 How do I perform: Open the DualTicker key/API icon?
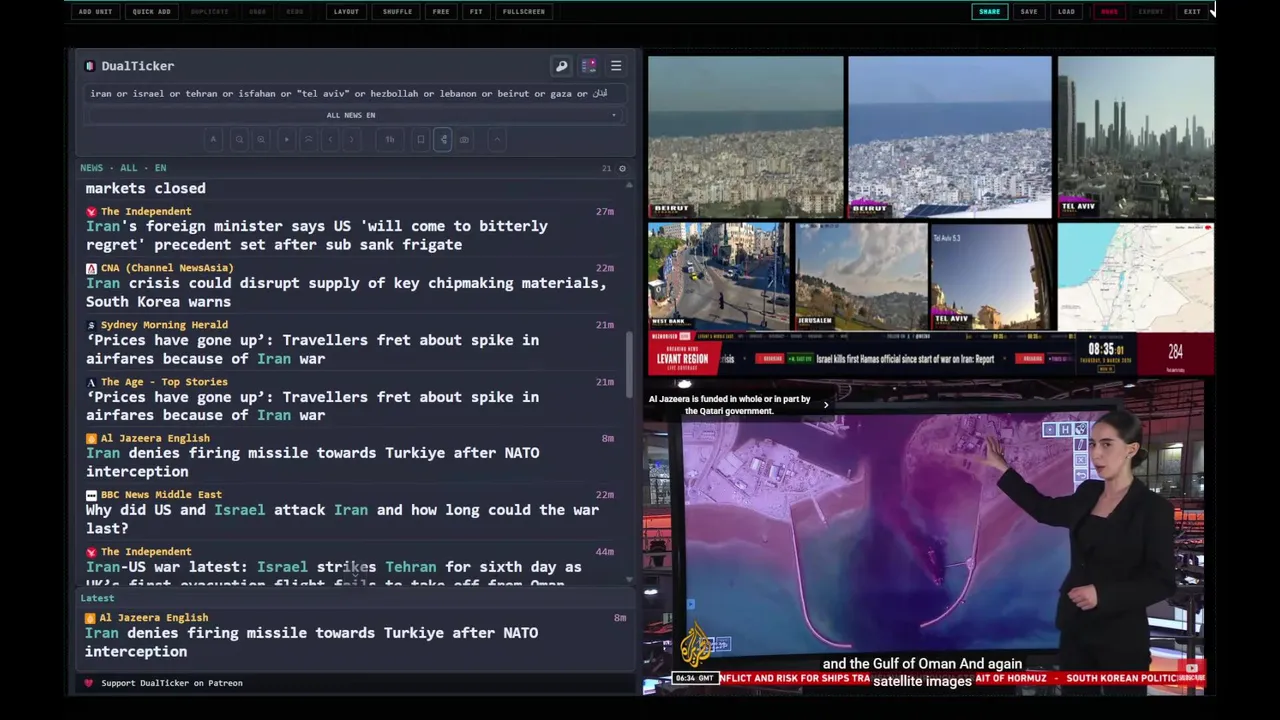(562, 66)
